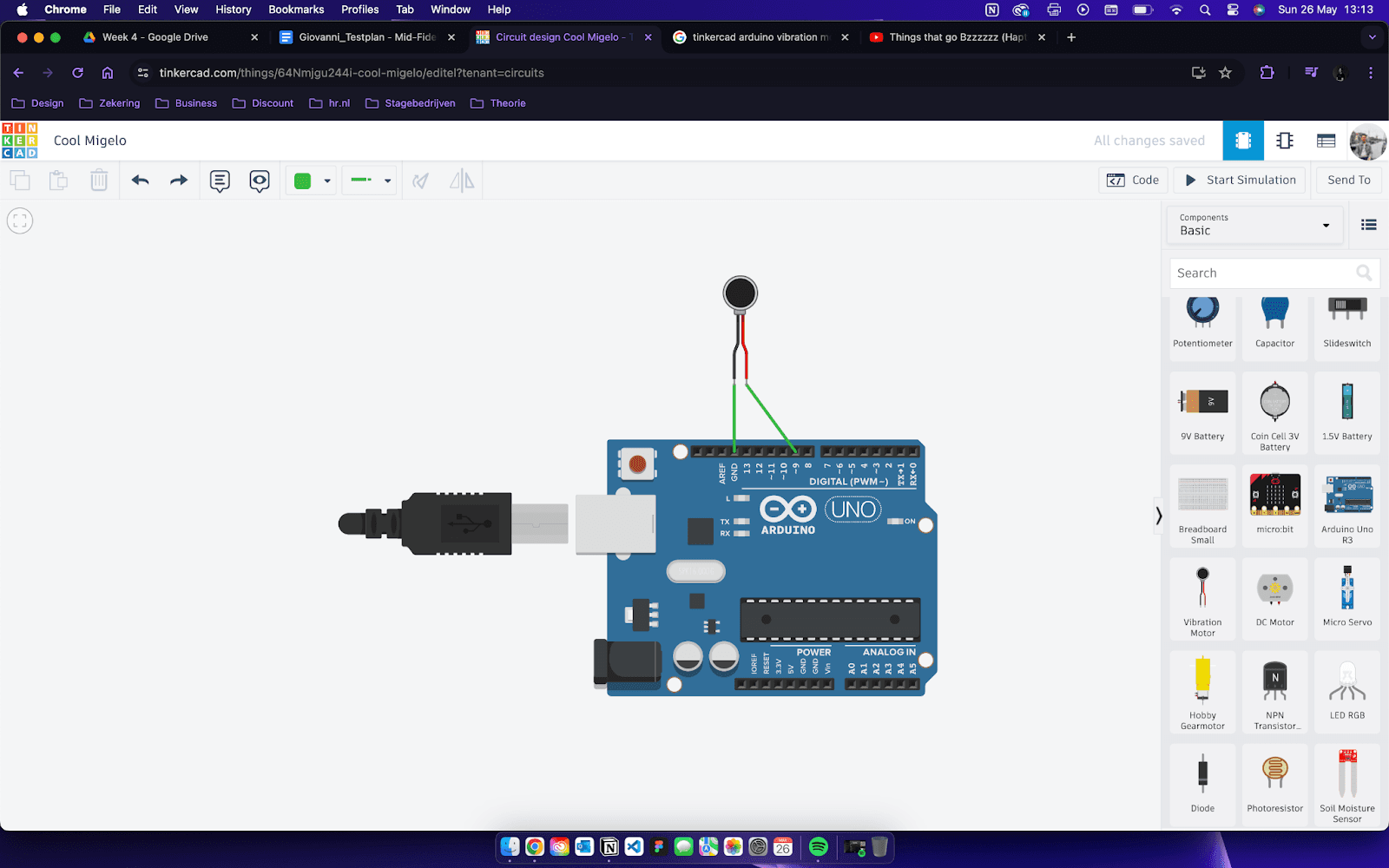This screenshot has width=1389, height=868.
Task: Switch to Things that go Bzzzzzz tab
Action: click(957, 37)
